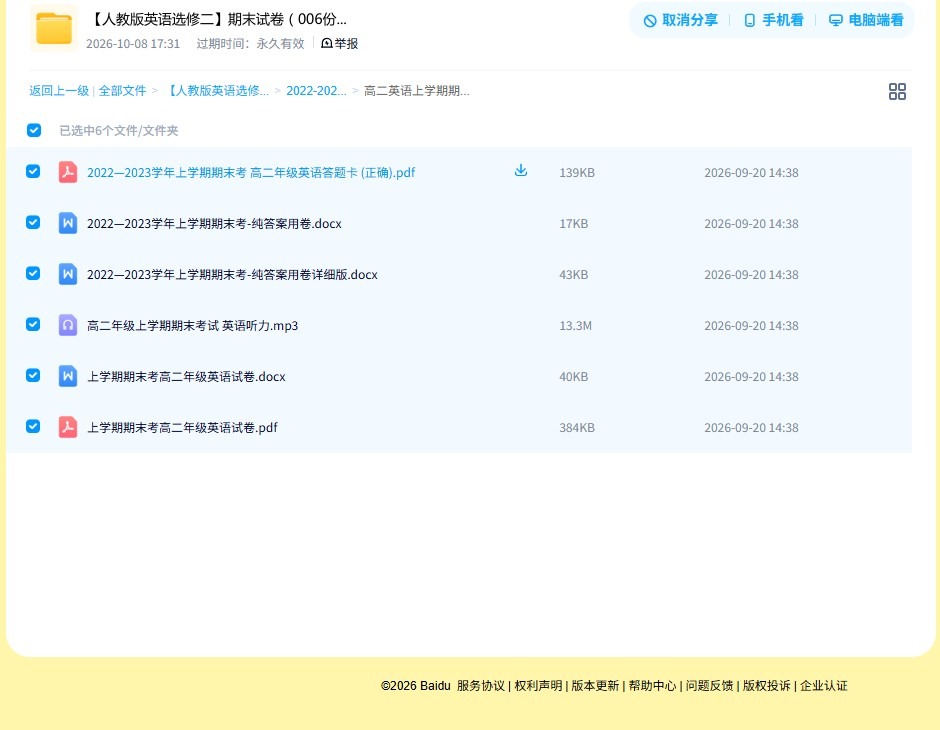
Task: Click Word icon of 上学期期末考高二年级英语试卷.docx
Action: 68,376
